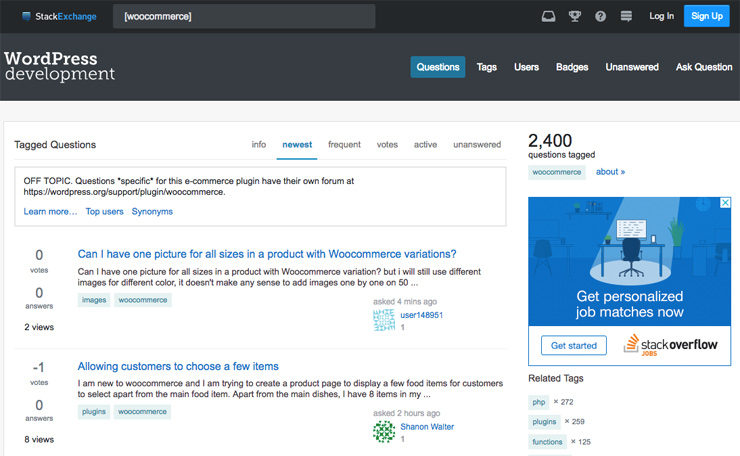Switch to the frequent tab
740x456 pixels.
[x=344, y=144]
